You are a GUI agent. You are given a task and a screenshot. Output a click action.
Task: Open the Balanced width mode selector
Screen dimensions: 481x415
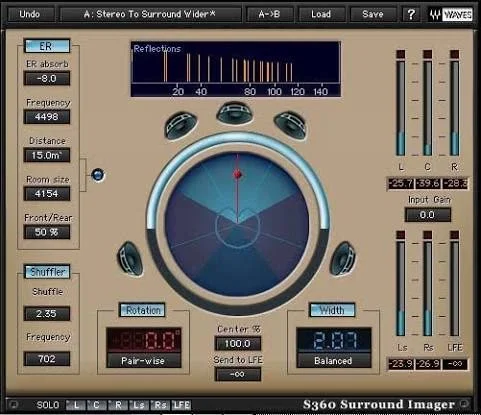pyautogui.click(x=334, y=361)
